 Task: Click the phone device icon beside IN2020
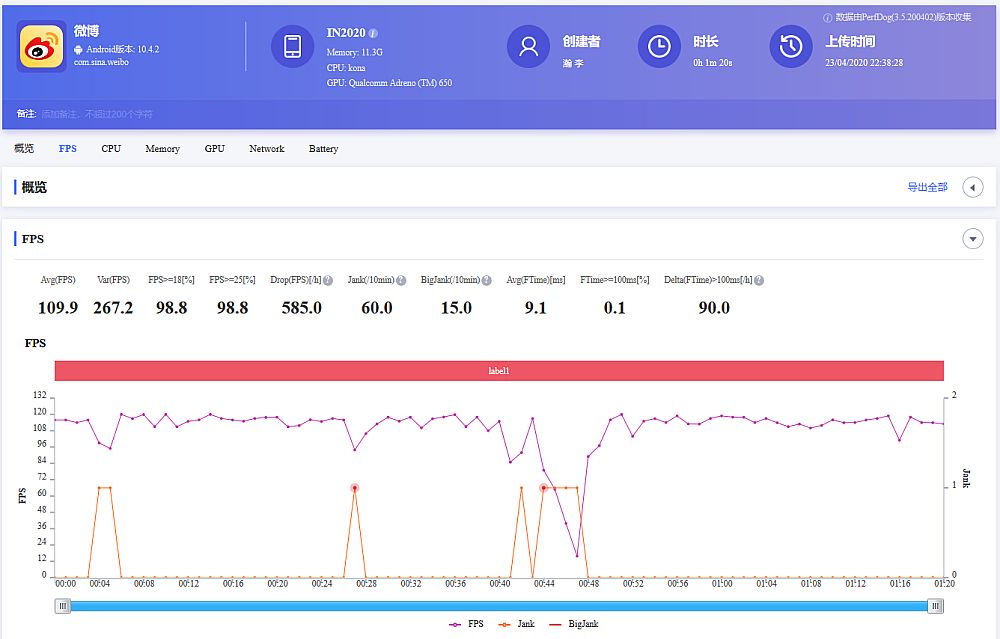coord(292,47)
